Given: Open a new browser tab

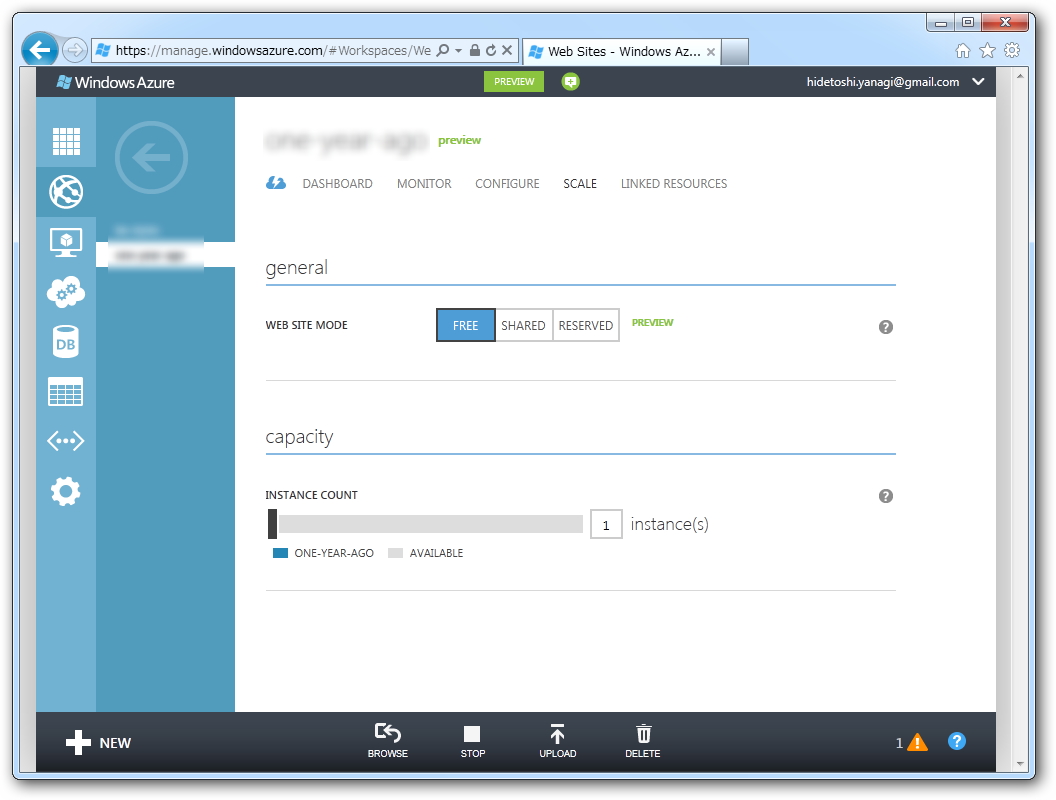Looking at the screenshot, I should coord(735,52).
